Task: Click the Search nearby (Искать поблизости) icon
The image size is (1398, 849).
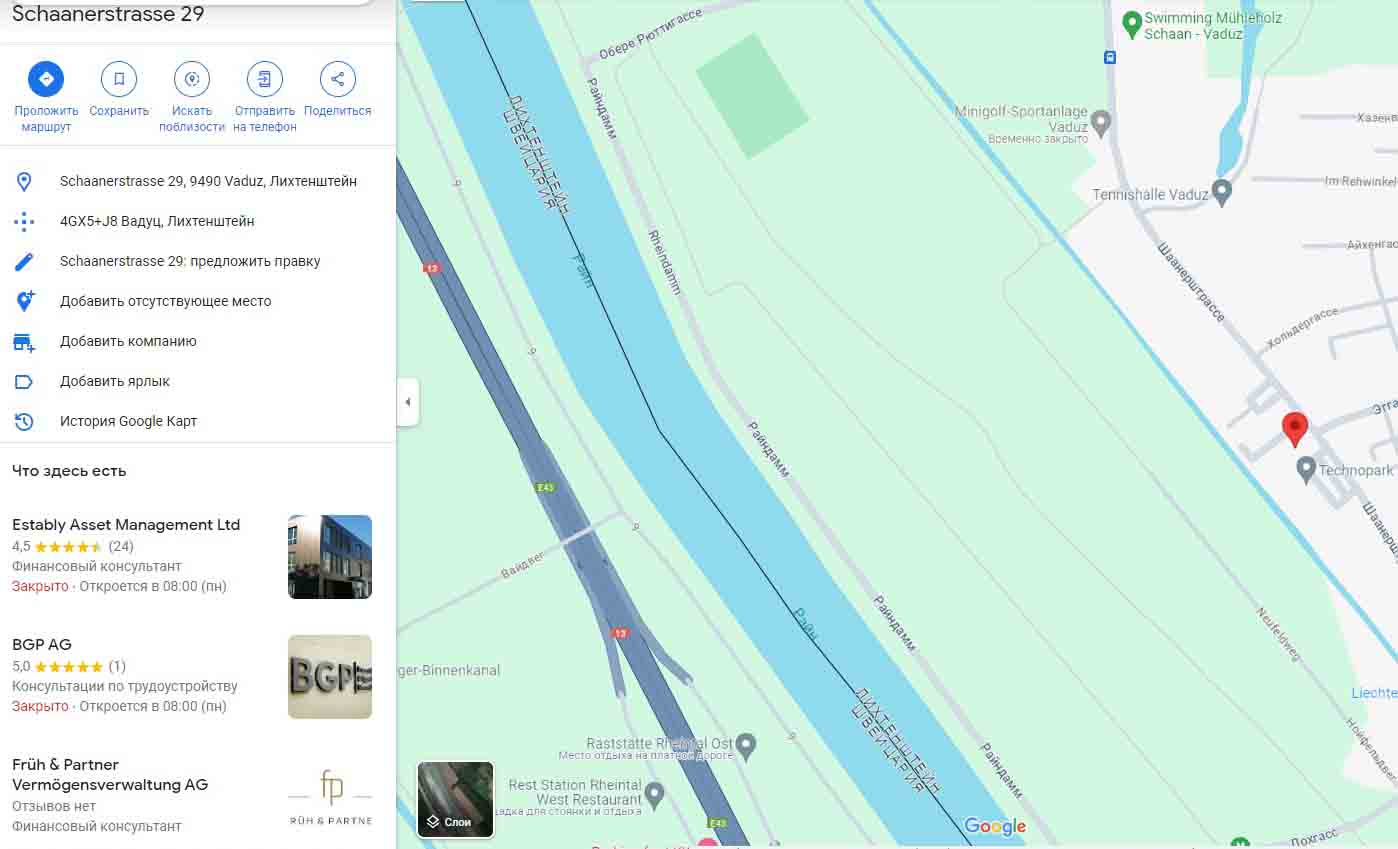Action: tap(192, 79)
